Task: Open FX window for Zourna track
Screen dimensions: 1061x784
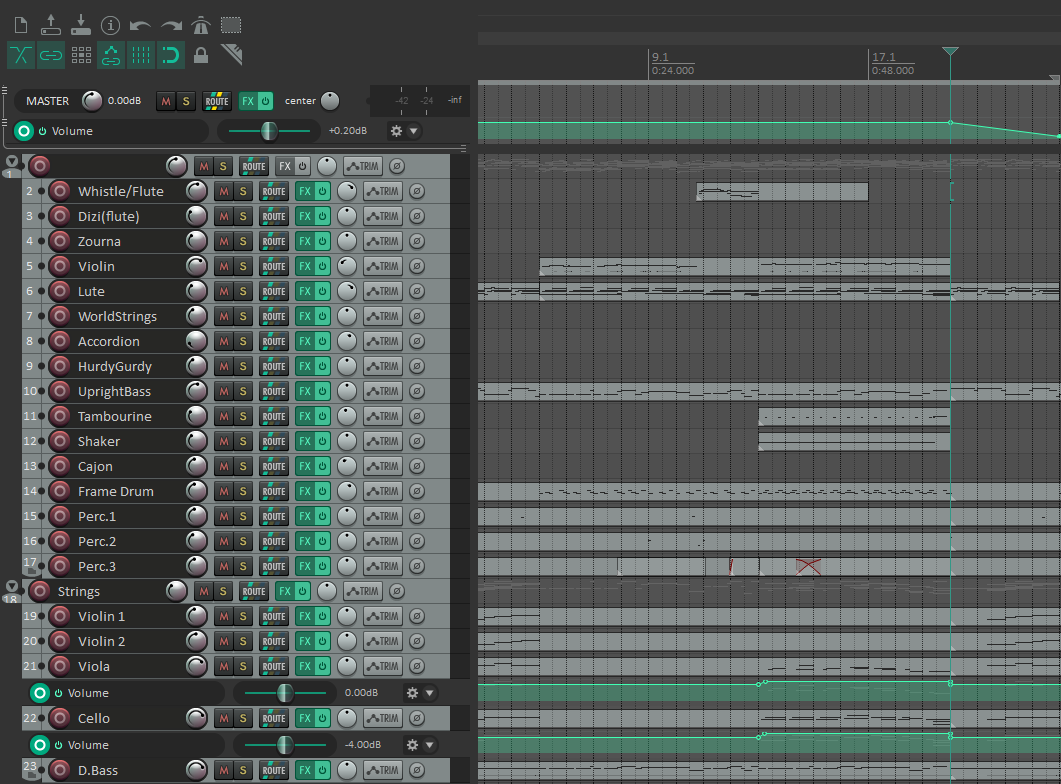Action: click(x=305, y=241)
